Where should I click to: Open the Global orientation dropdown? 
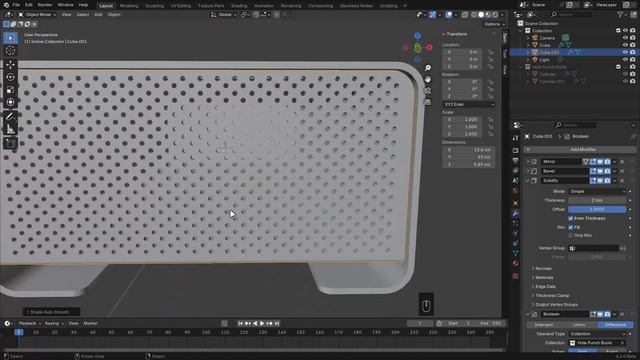(224, 15)
